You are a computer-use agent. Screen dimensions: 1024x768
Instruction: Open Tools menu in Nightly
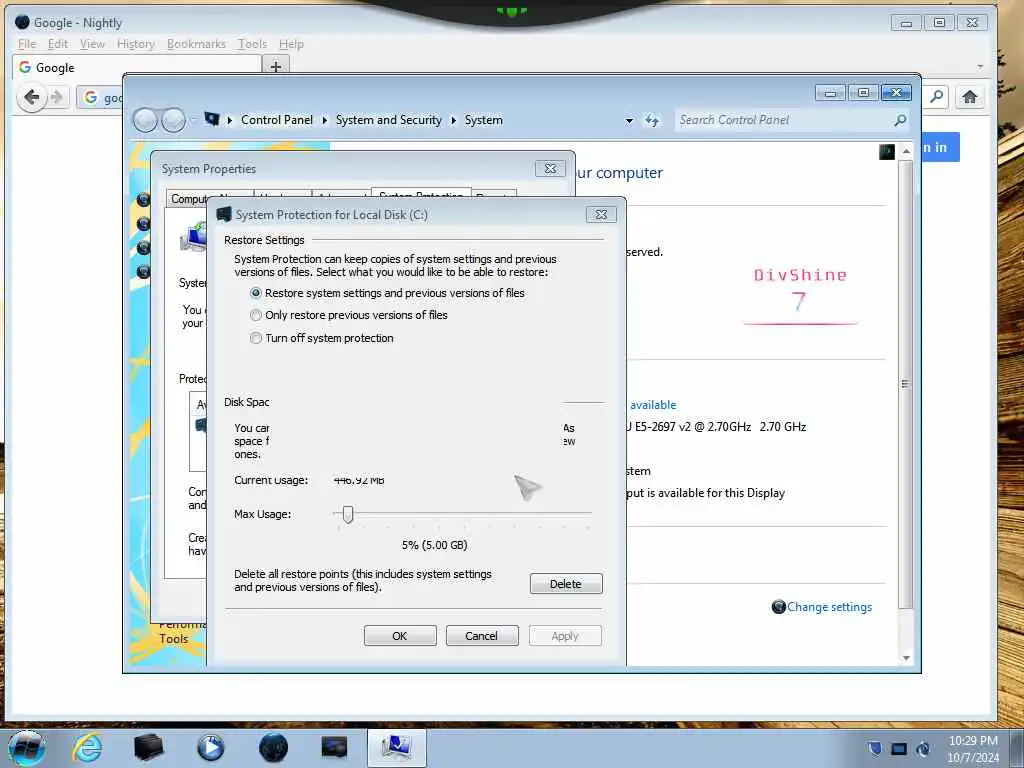252,44
